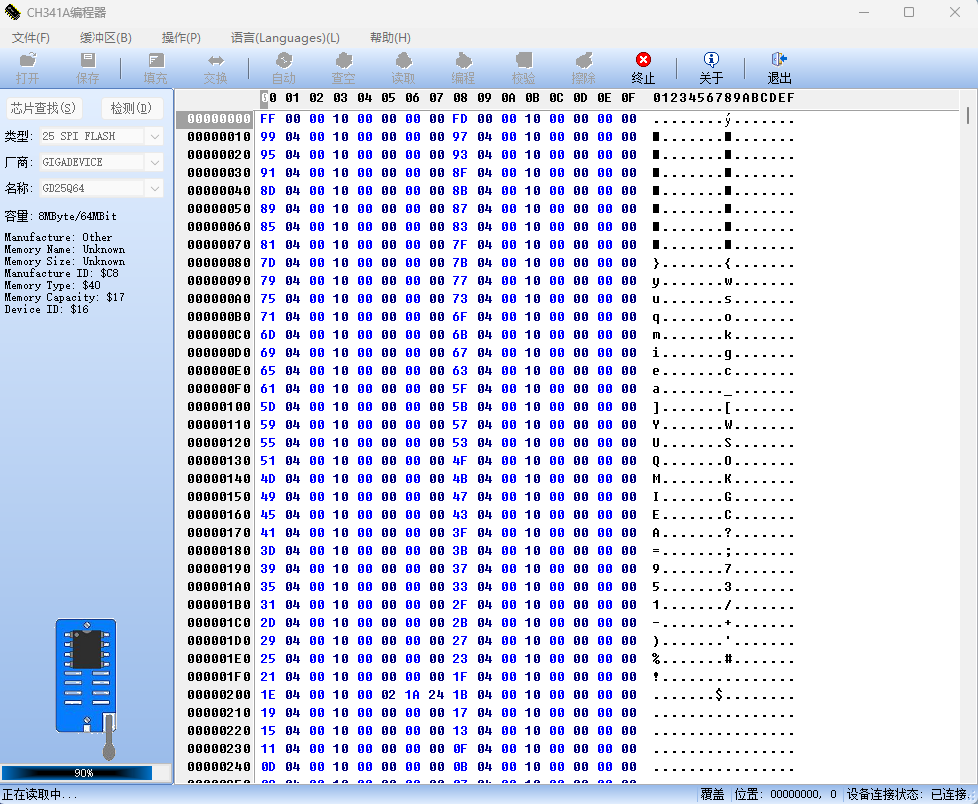The width and height of the screenshot is (978, 804).
Task: Expand the 类型 dropdown showing 25 SPI FLASH
Action: (x=154, y=136)
